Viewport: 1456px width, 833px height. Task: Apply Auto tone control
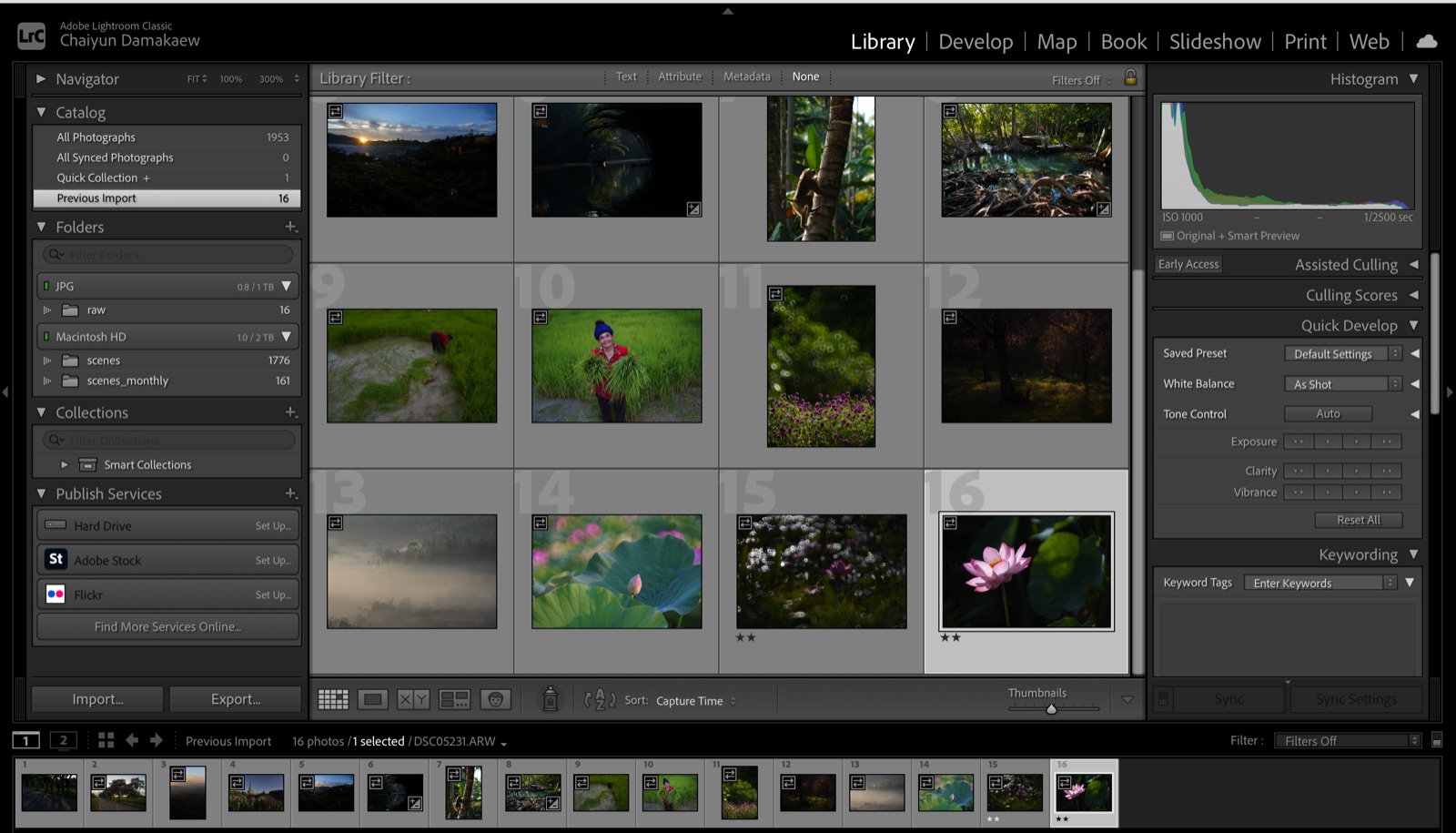pyautogui.click(x=1328, y=413)
